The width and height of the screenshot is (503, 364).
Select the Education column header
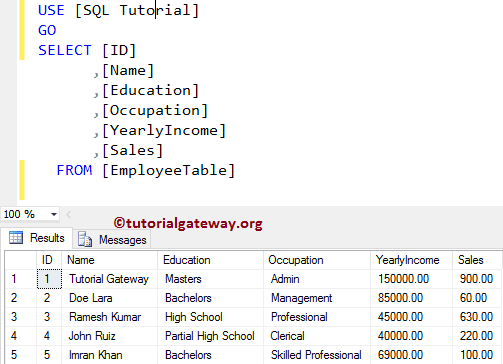tap(210, 260)
